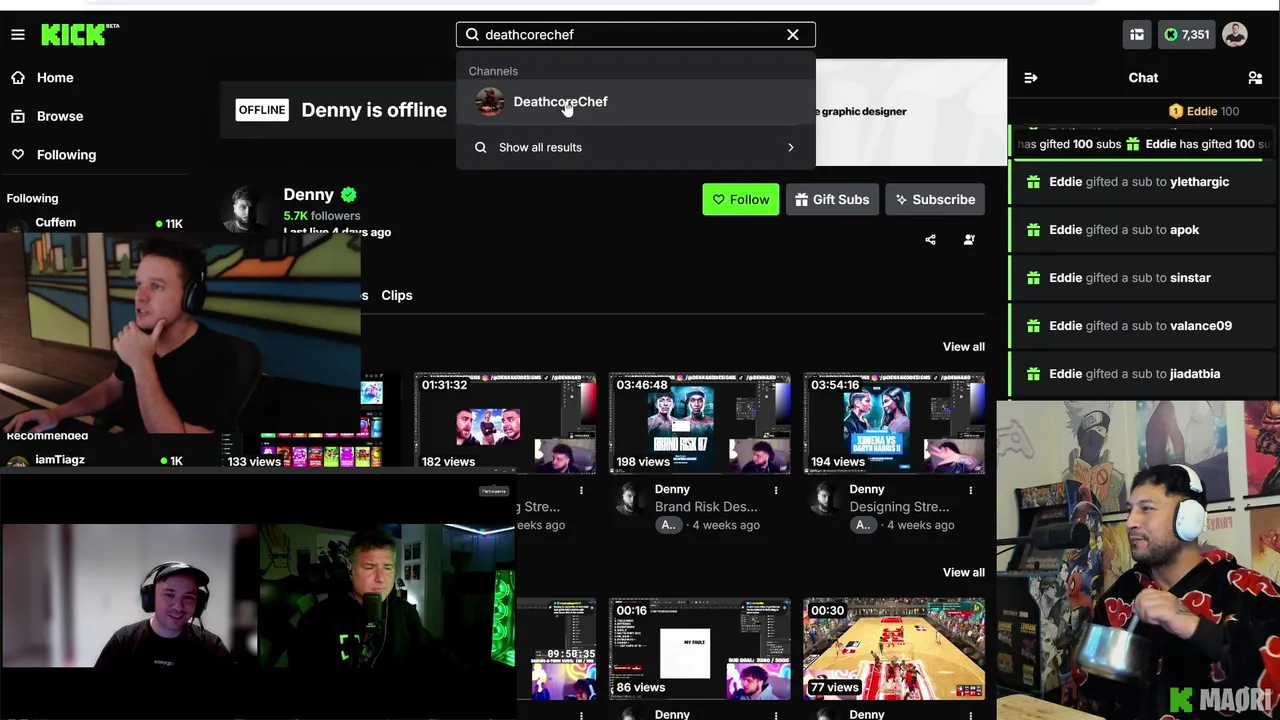Open options menu for the 01:31:32 video
1280x720 pixels.
pos(582,490)
